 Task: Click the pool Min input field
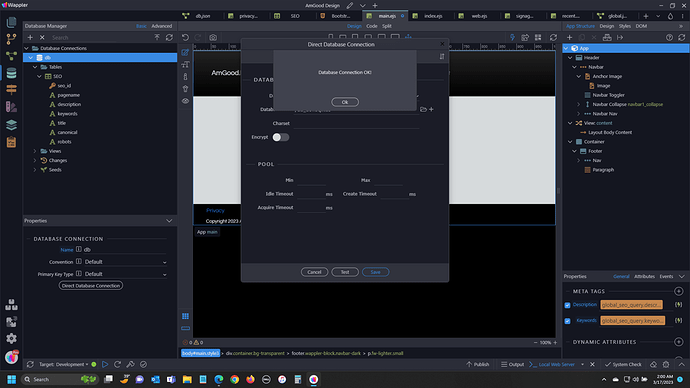311,180
